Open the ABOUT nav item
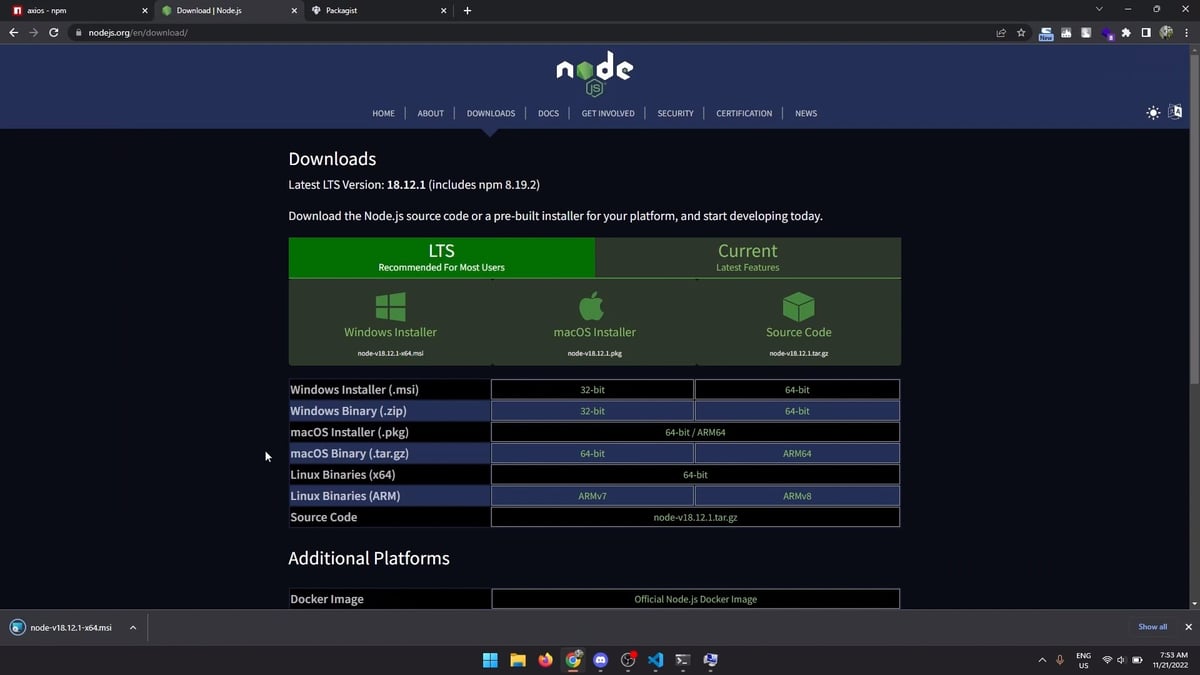The image size is (1200, 675). (x=430, y=113)
